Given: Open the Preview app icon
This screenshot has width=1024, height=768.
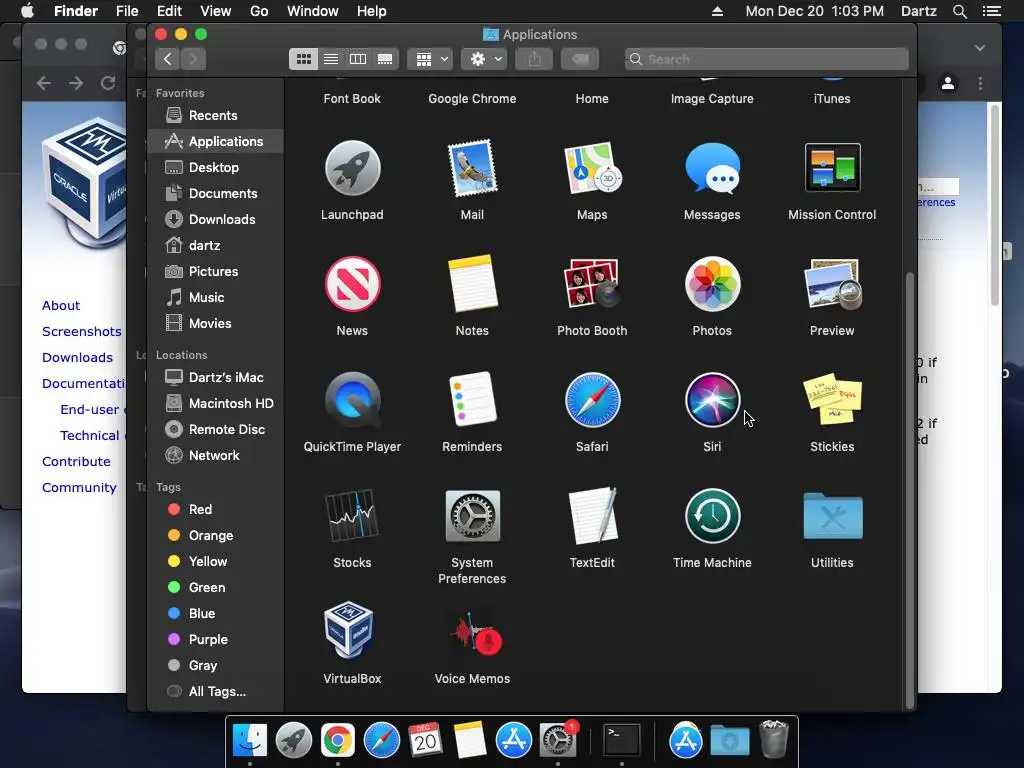Looking at the screenshot, I should [x=833, y=284].
